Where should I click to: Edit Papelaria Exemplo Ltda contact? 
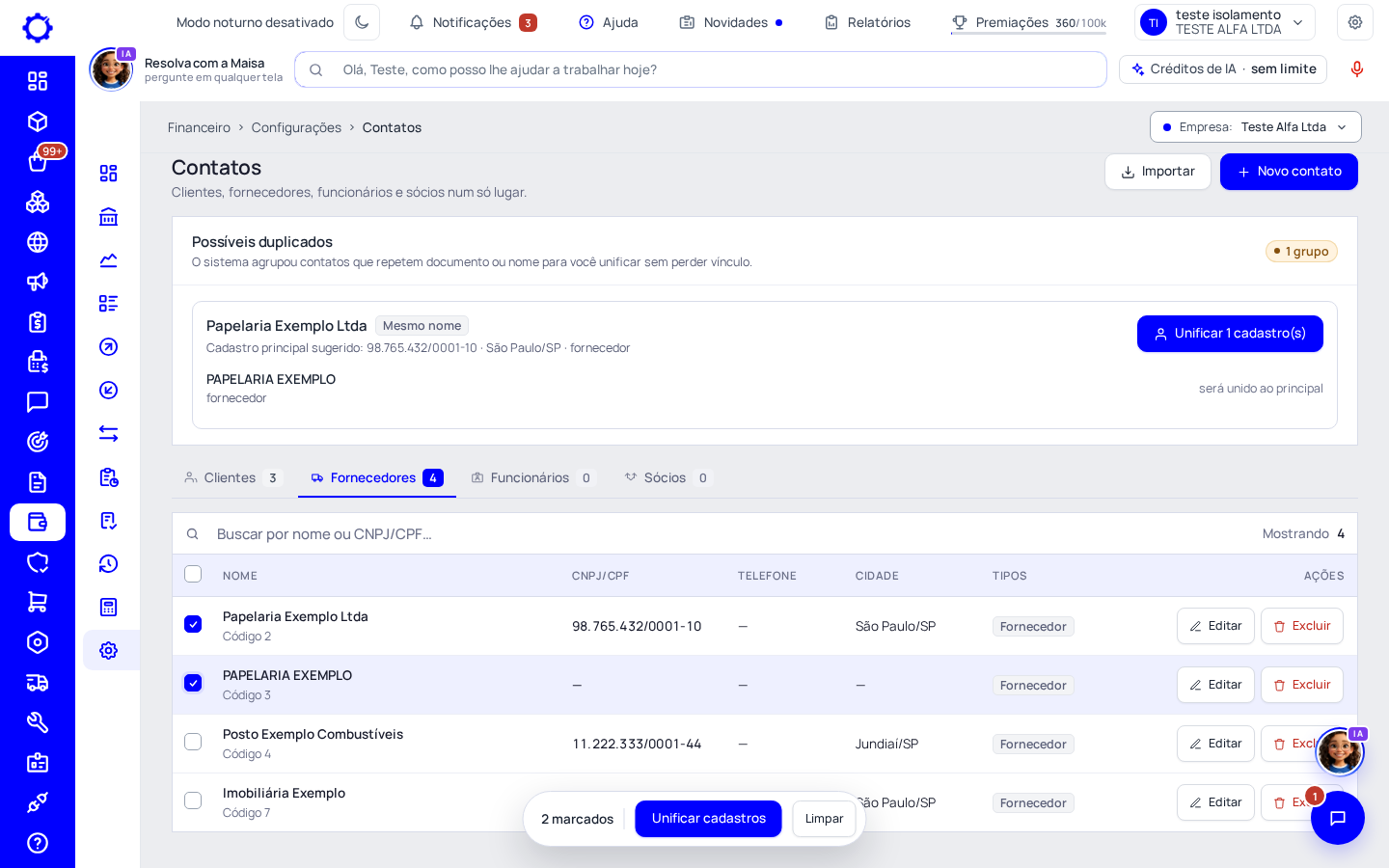click(x=1215, y=626)
